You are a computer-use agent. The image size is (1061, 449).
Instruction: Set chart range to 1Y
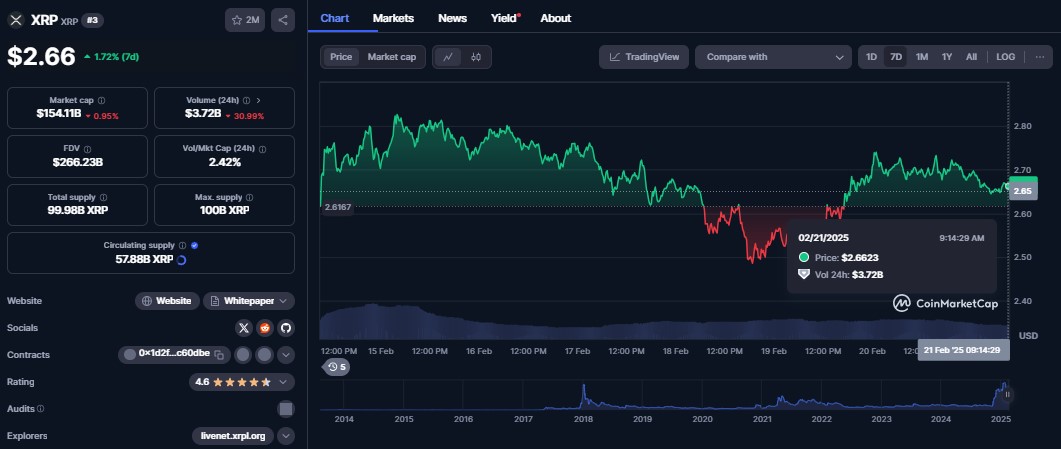pyautogui.click(x=947, y=57)
